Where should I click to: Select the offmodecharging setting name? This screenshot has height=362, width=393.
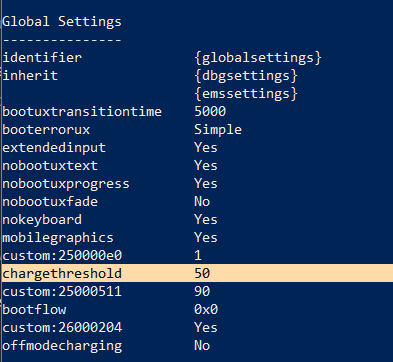click(62, 346)
